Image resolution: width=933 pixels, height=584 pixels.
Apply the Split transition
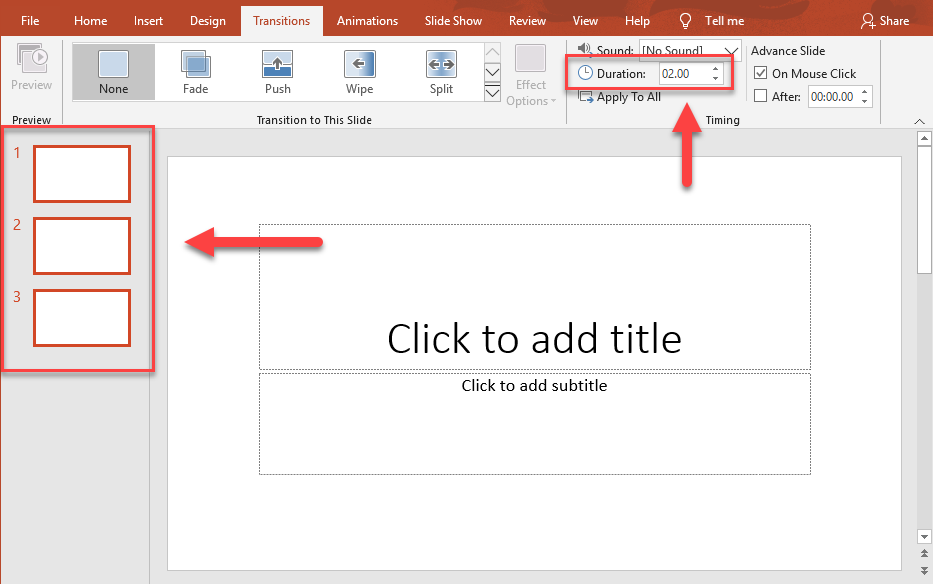(x=442, y=71)
